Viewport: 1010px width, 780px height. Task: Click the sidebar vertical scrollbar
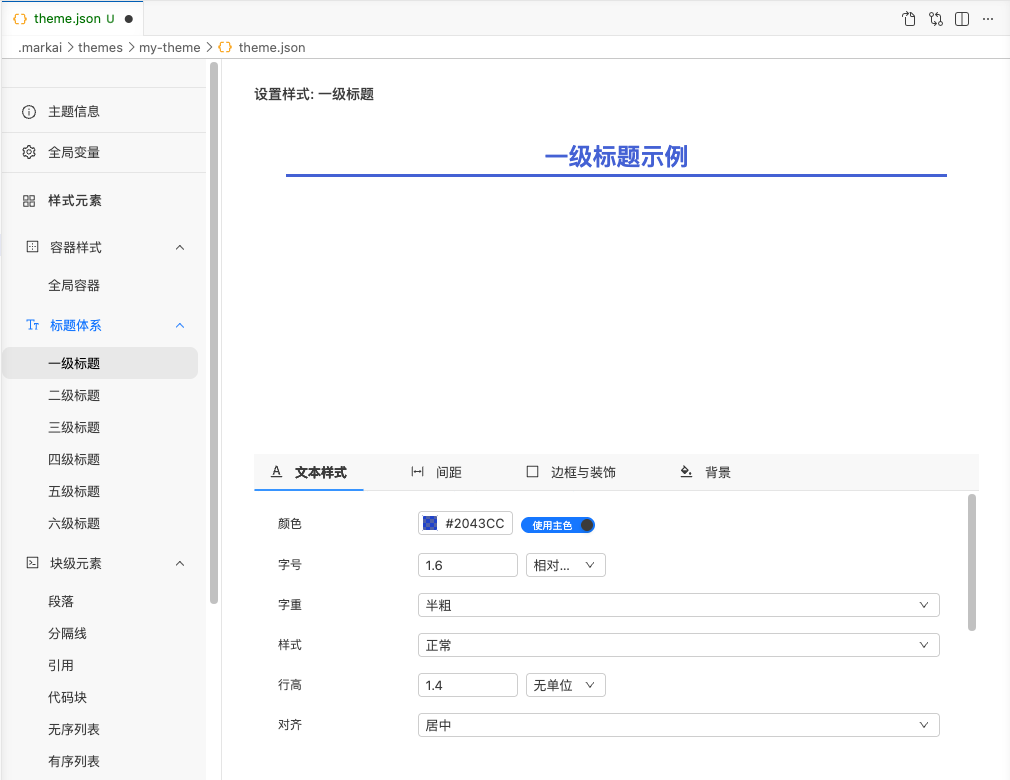pyautogui.click(x=214, y=333)
